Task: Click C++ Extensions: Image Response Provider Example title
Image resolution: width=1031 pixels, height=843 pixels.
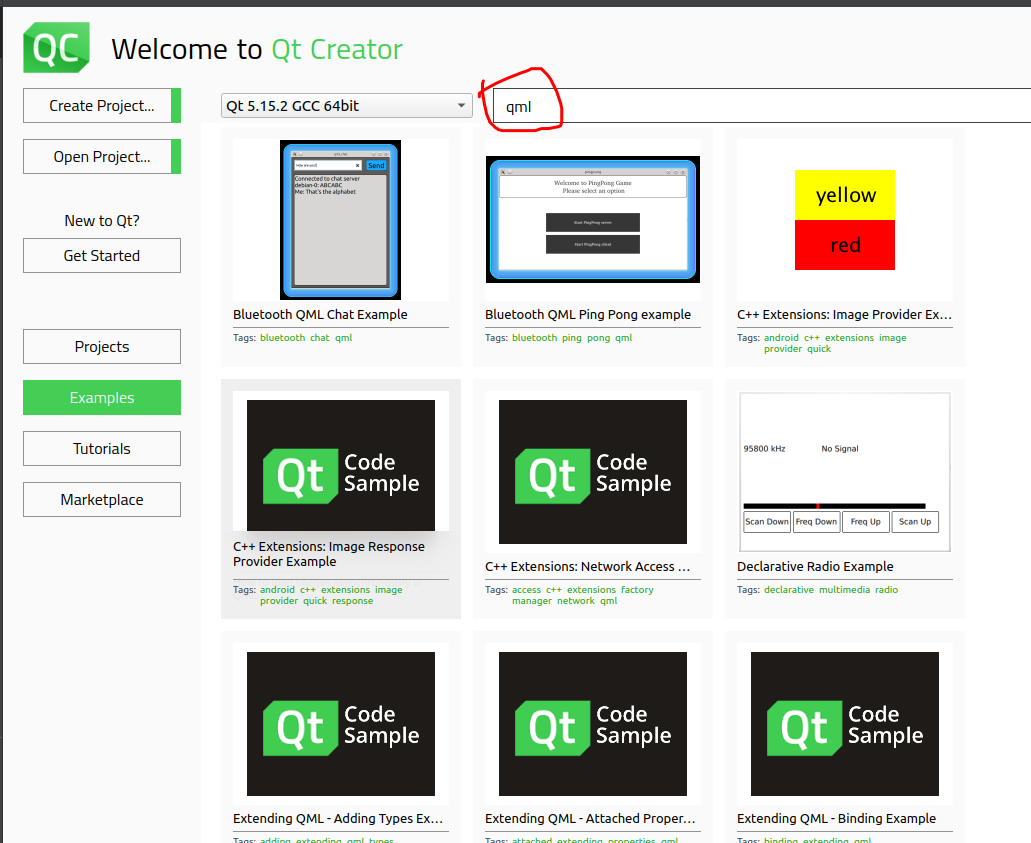Action: pos(329,554)
